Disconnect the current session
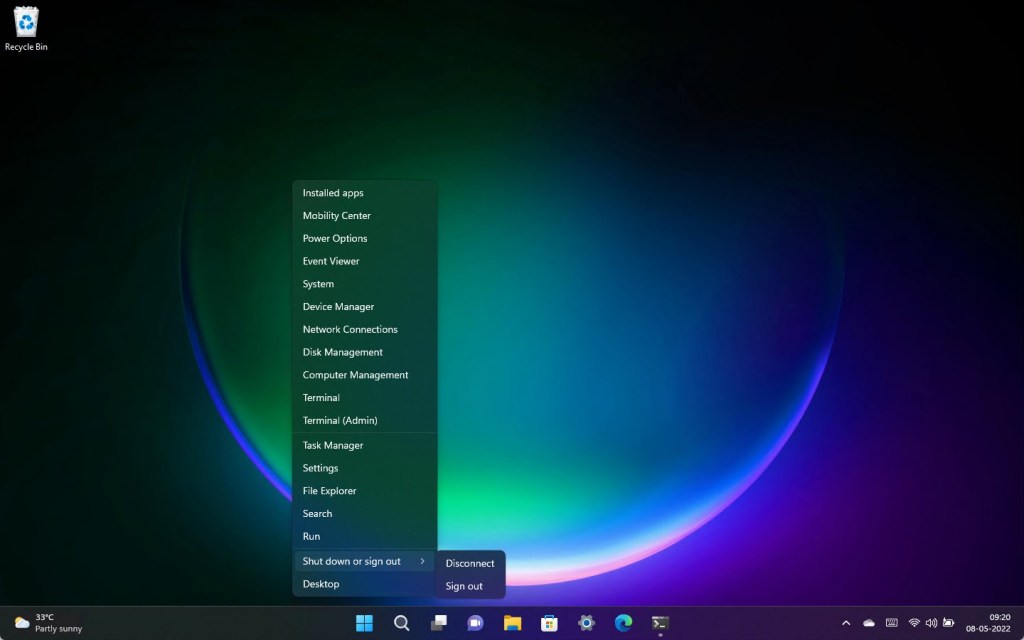Screen dimensions: 1024x640 click(x=469, y=563)
